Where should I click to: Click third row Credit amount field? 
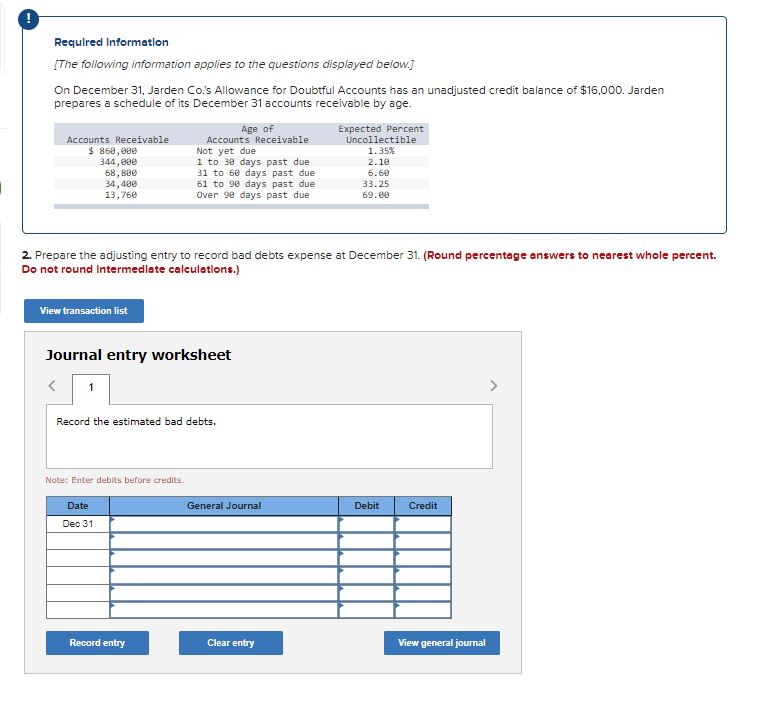click(x=423, y=558)
